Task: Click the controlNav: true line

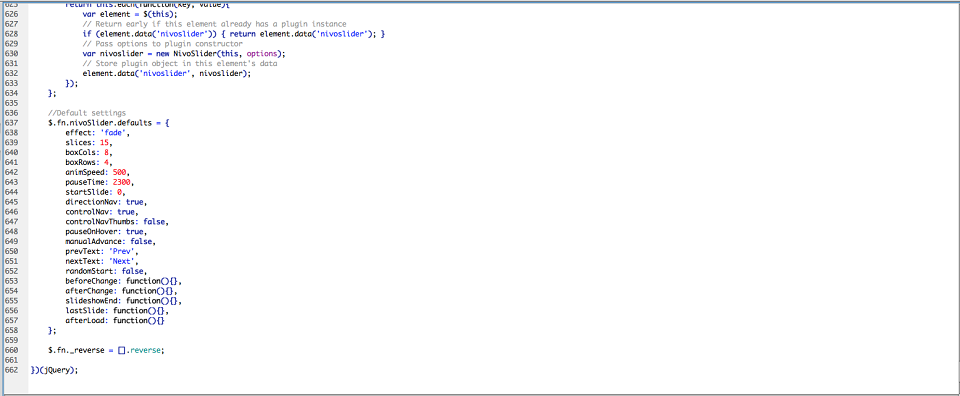Action: (x=102, y=212)
